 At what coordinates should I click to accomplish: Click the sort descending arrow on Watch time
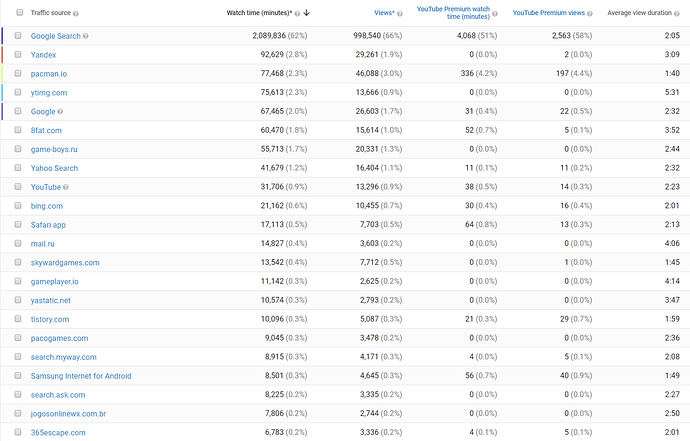(x=306, y=13)
